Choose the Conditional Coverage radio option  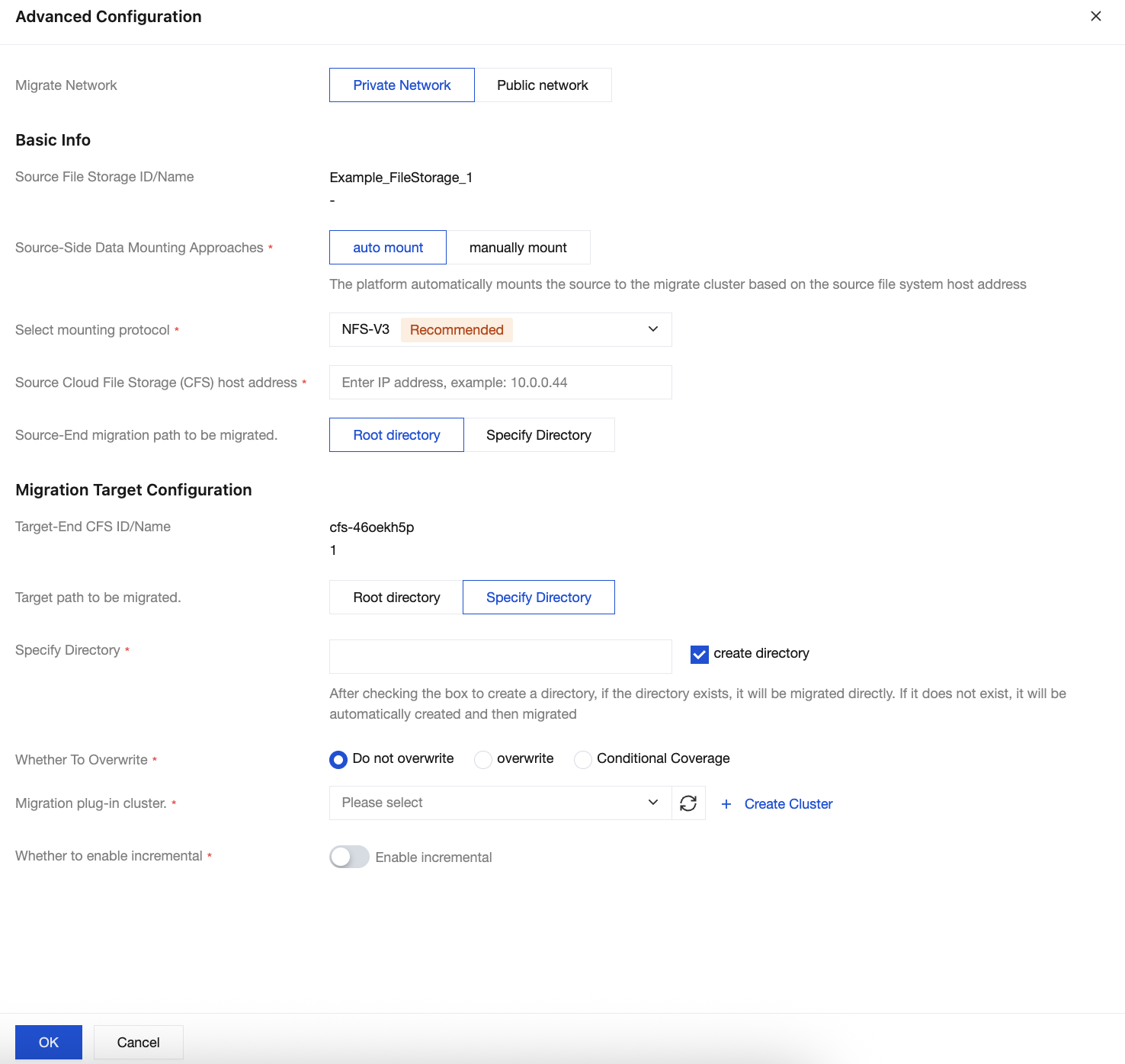583,760
